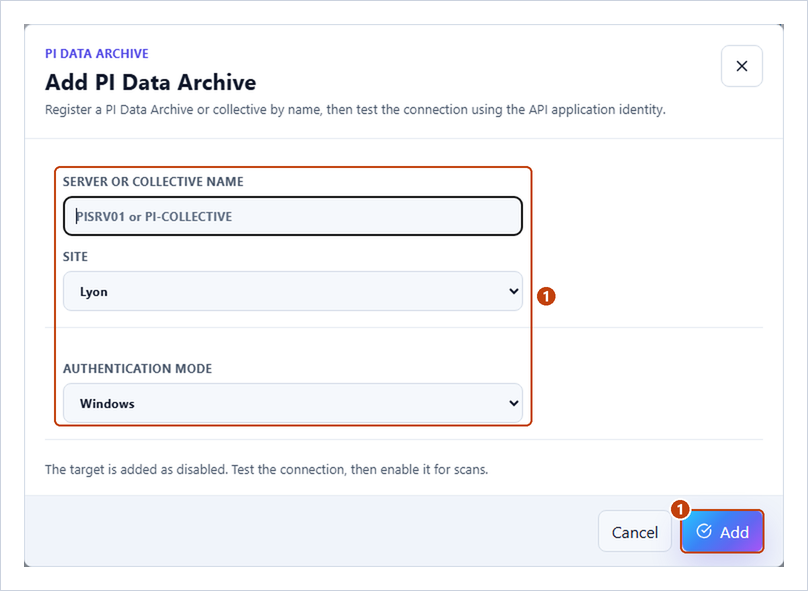Open the Authentication Mode dropdown showing Windows
The image size is (808, 591).
point(293,403)
